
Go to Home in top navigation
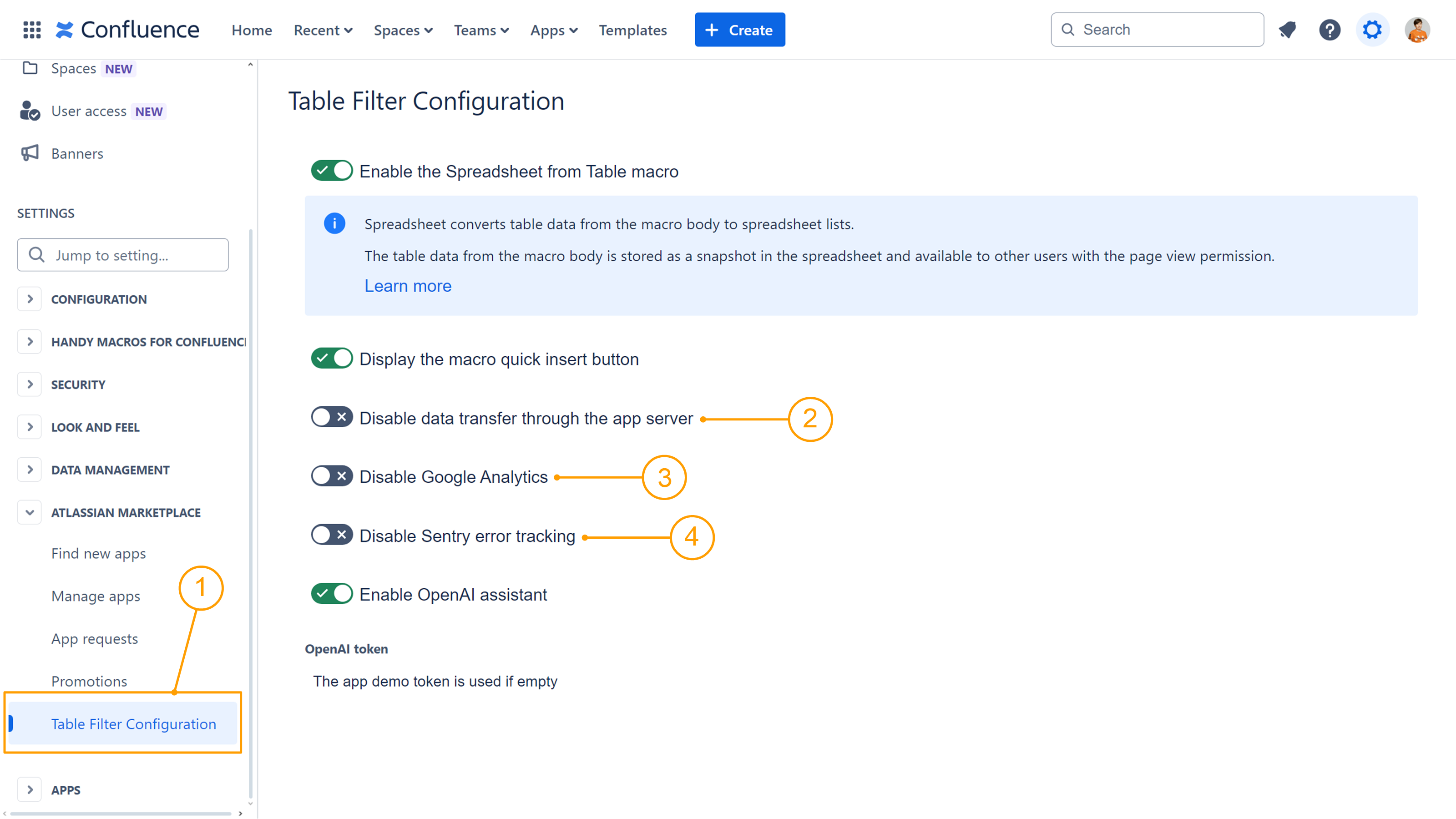coord(252,30)
